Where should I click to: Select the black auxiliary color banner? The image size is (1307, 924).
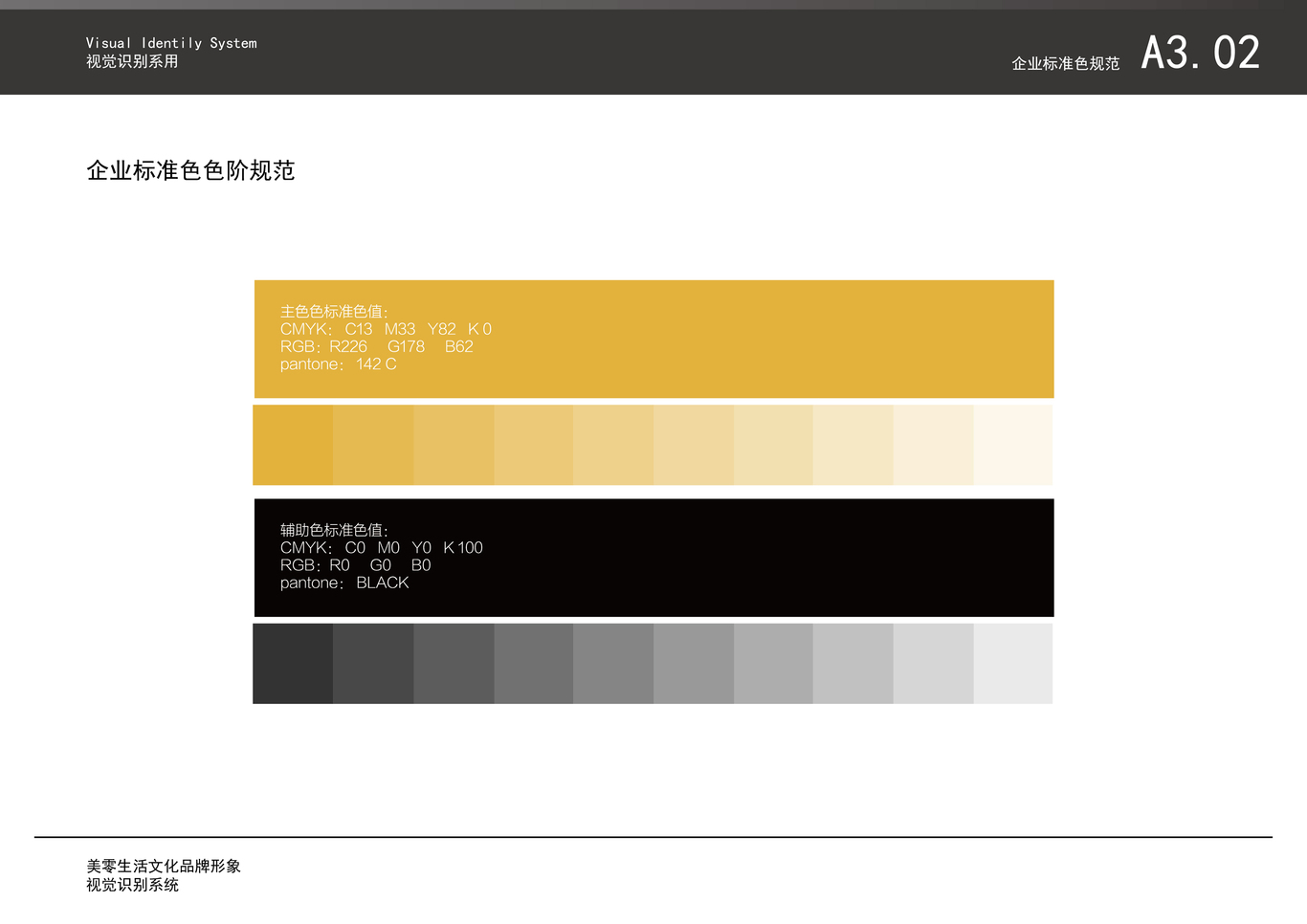(x=653, y=558)
